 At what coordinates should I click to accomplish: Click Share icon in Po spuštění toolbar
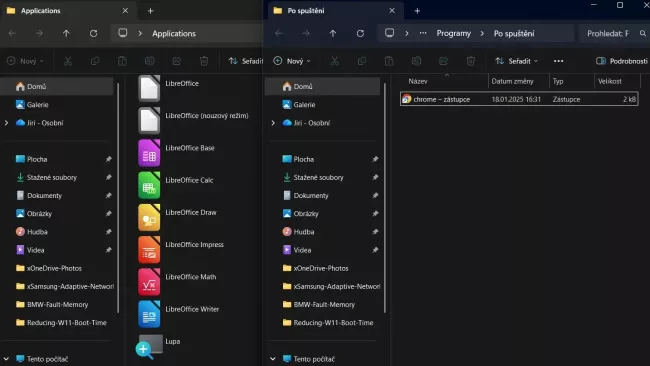(443, 61)
